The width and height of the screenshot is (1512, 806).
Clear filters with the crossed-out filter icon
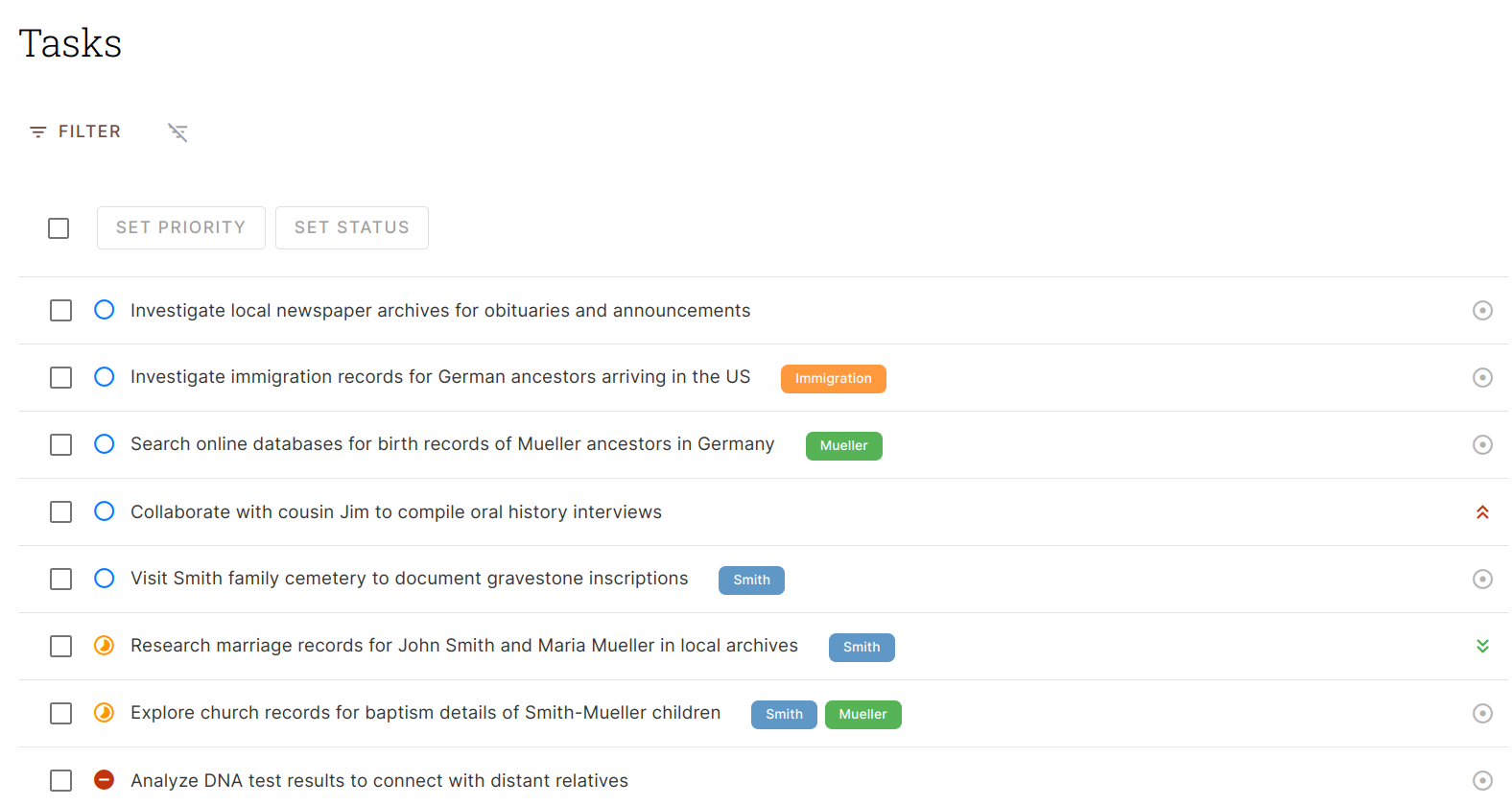[x=177, y=132]
